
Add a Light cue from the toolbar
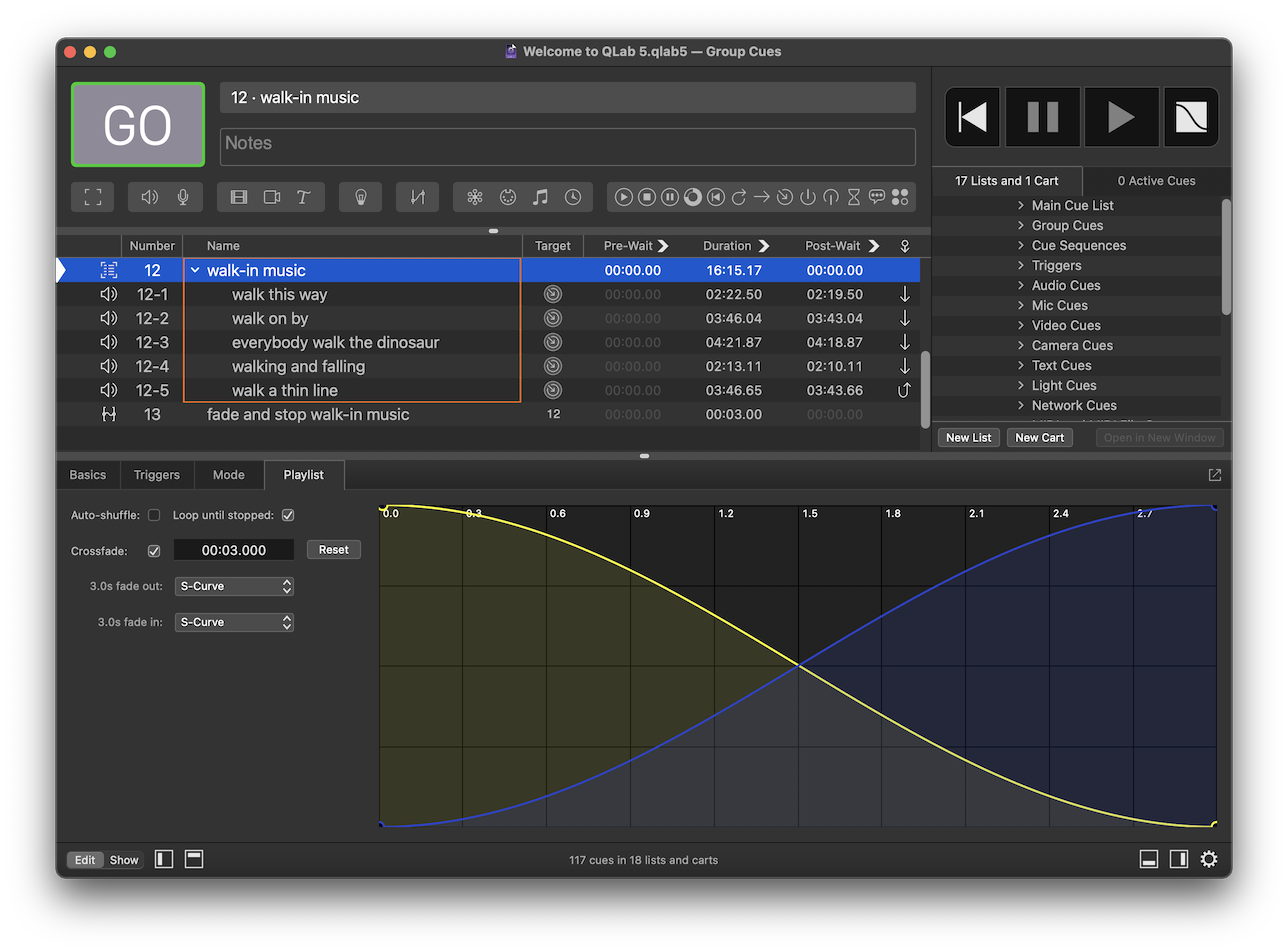360,196
